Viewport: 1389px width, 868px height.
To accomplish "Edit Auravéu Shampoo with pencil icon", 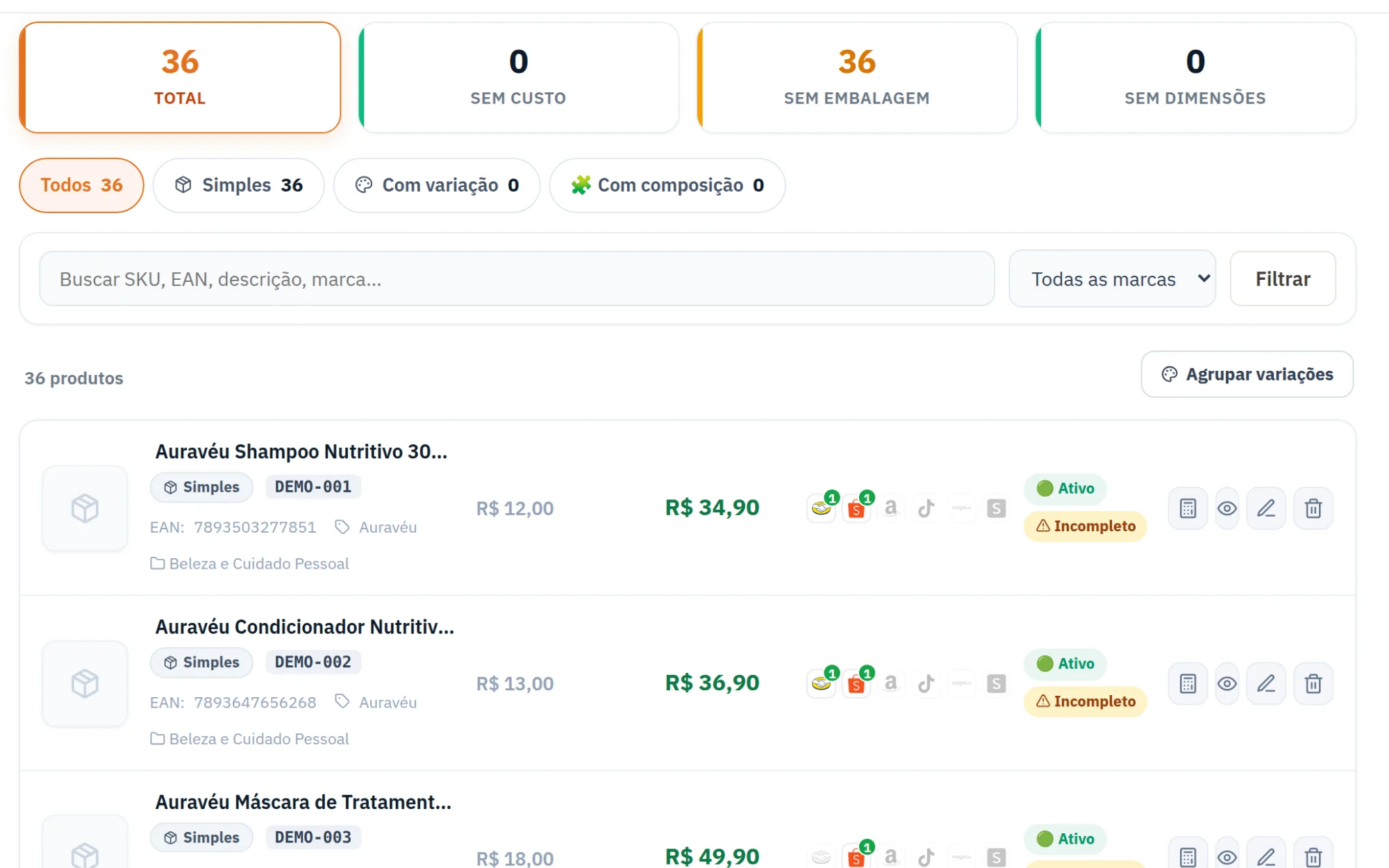I will 1266,508.
